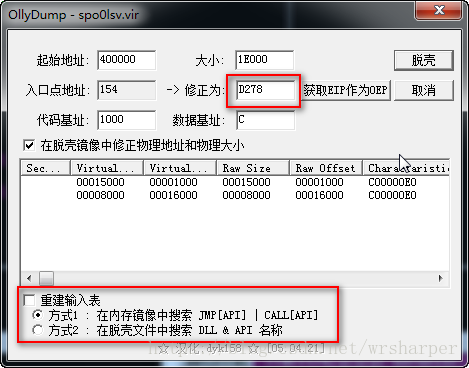Click the 00016000 virtual offset cell

coord(173,195)
